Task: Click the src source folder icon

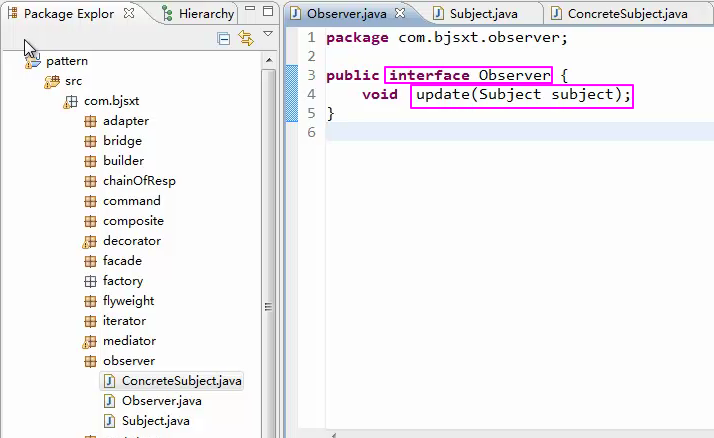Action: (x=52, y=81)
